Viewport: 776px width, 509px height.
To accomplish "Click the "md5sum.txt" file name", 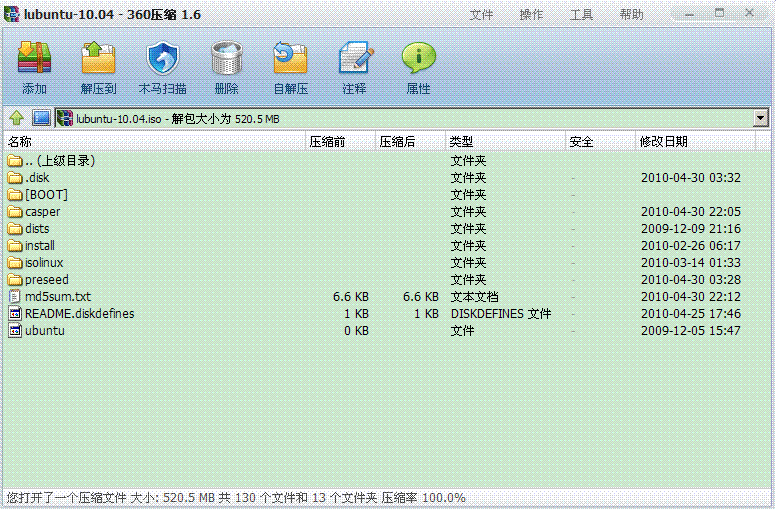I will point(58,297).
